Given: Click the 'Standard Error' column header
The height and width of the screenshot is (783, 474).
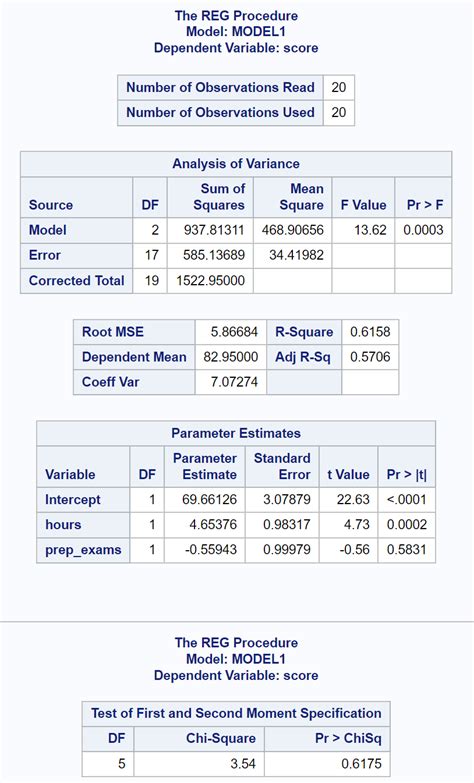Looking at the screenshot, I should click(x=282, y=466).
